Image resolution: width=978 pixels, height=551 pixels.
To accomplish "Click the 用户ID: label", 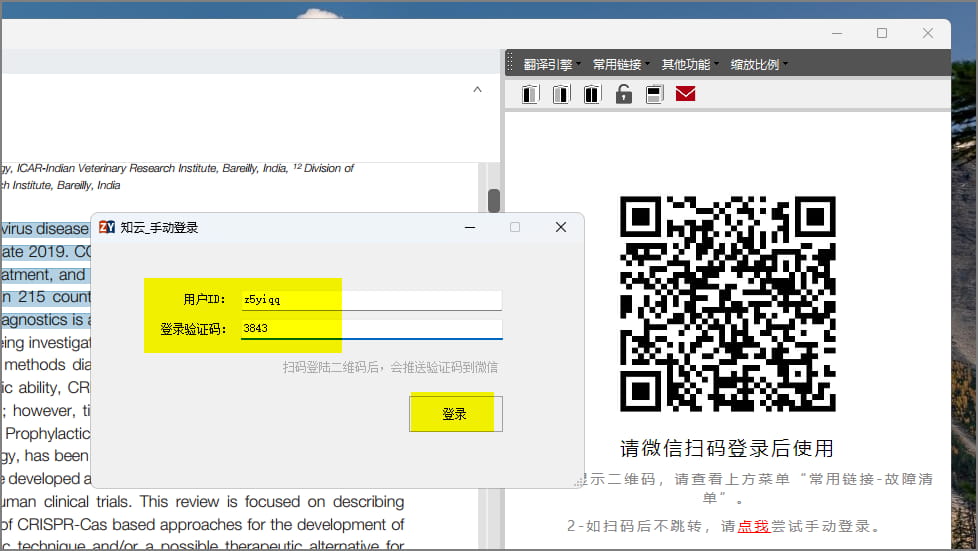I will point(204,300).
